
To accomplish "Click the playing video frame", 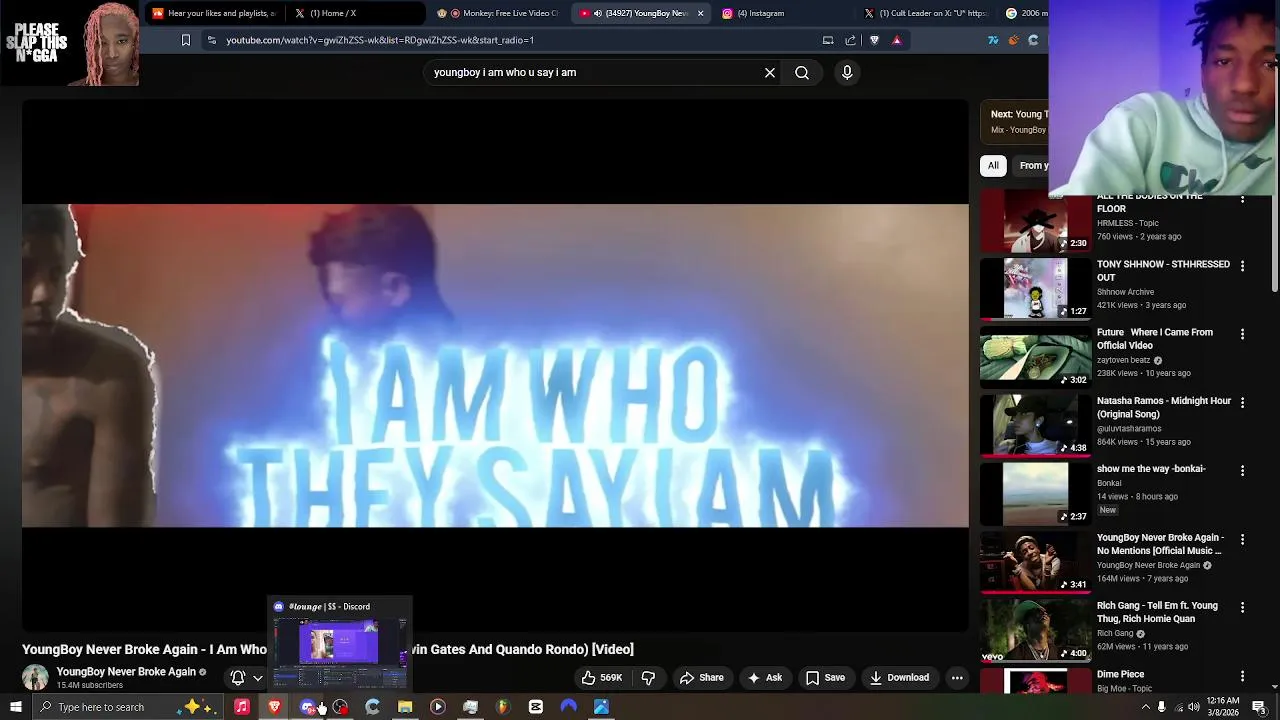I will tap(495, 366).
